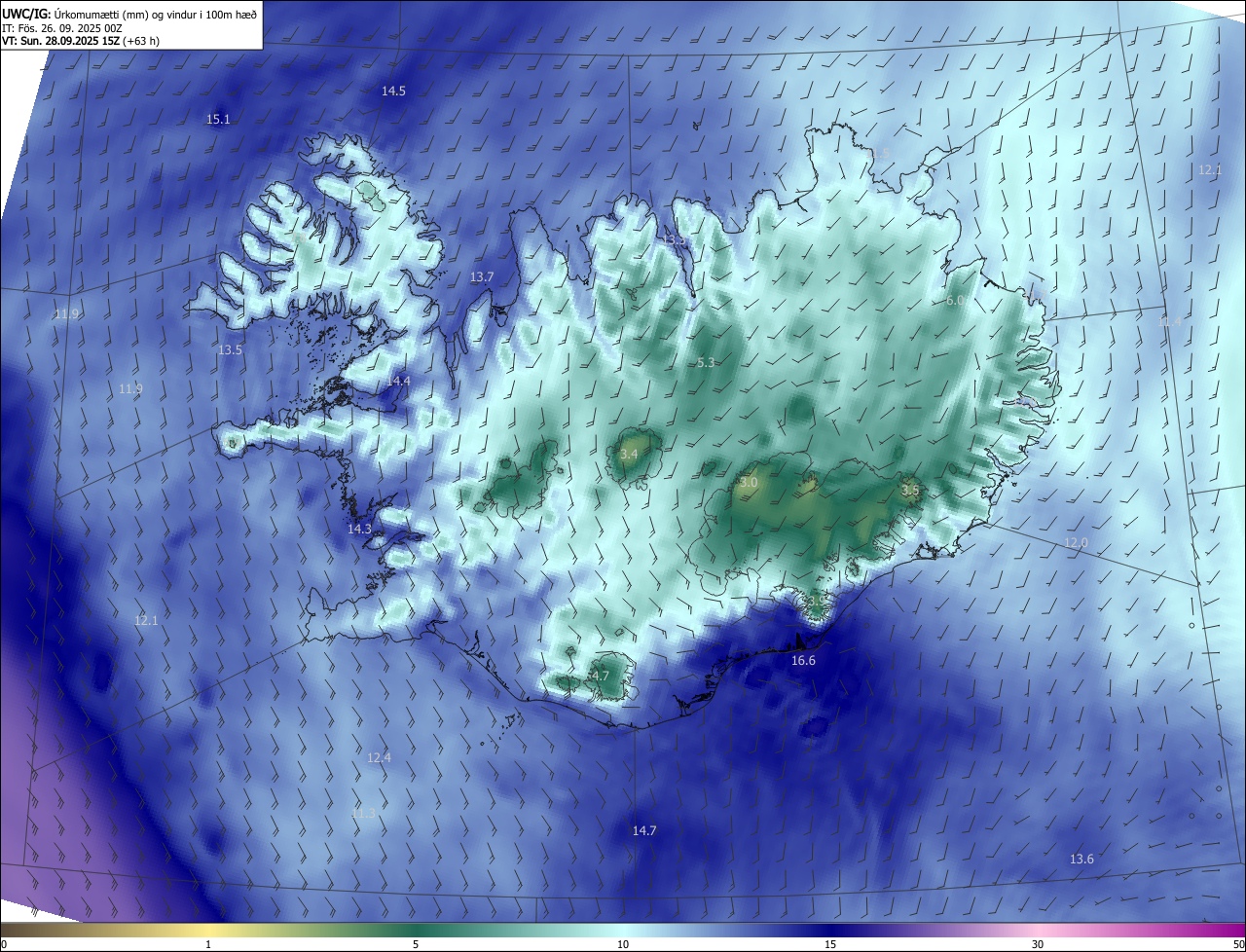
Task: Click the 12.4 value label southwest of Iceland
Action: [379, 757]
